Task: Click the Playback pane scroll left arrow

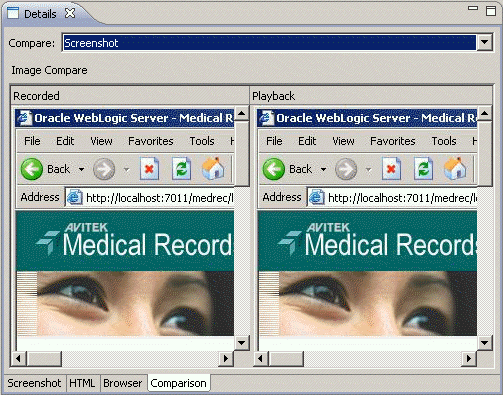Action: [x=261, y=359]
